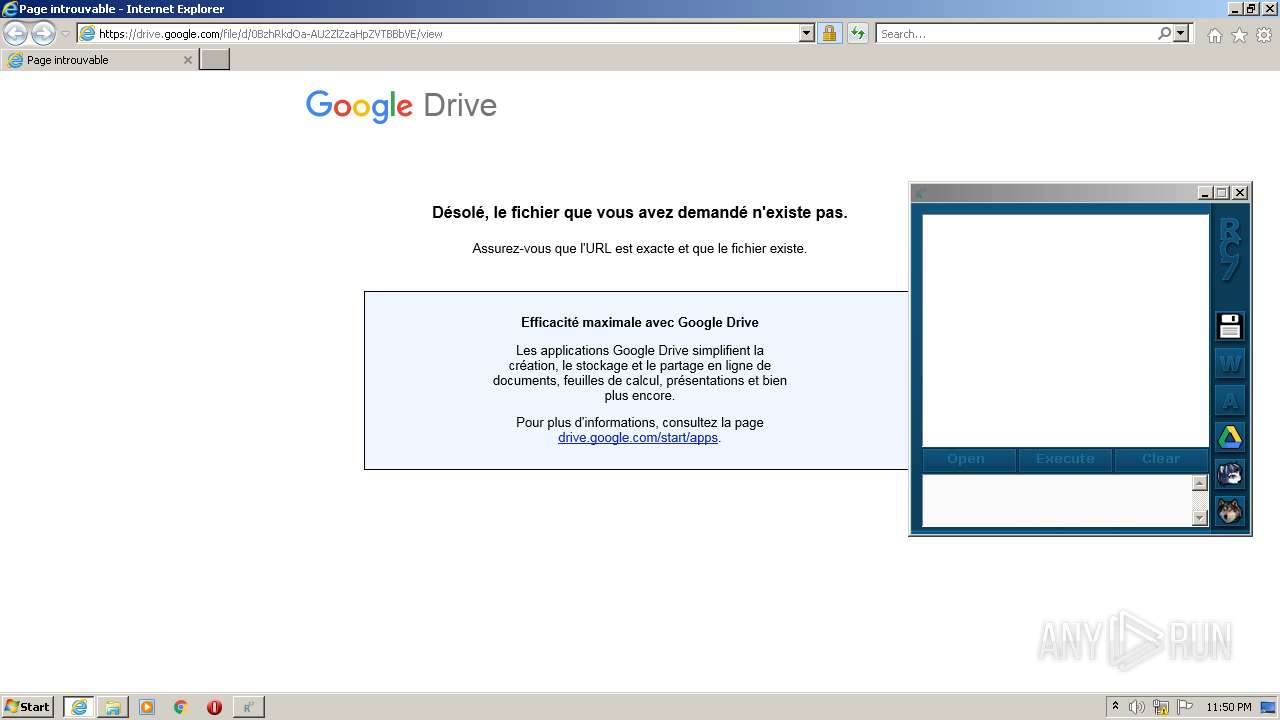Image resolution: width=1280 pixels, height=720 pixels.
Task: Minimize the Internet Explorer window
Action: point(1235,8)
